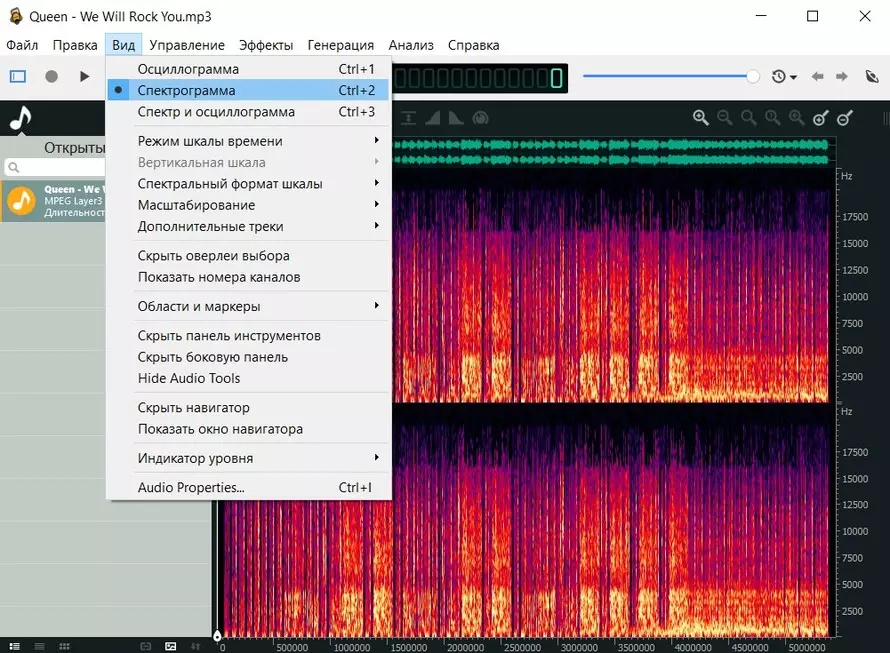Open the history dropdown arrow
890x653 pixels.
pos(793,76)
